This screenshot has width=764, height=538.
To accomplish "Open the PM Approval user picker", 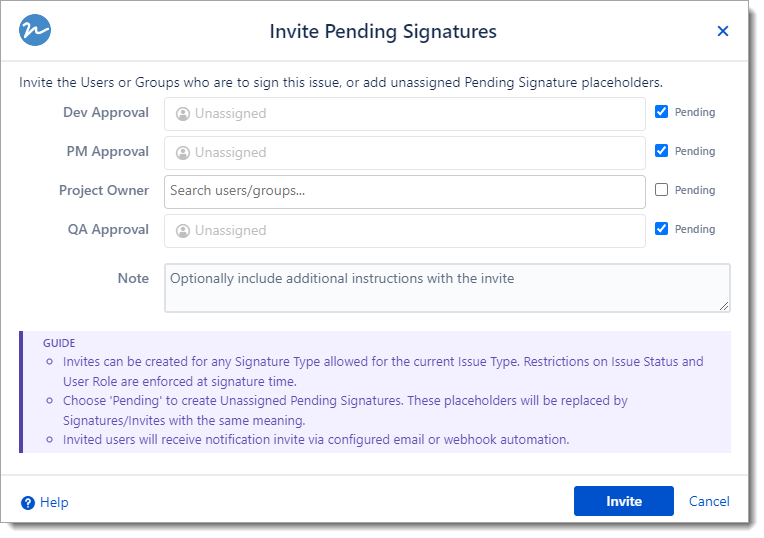I will tap(404, 153).
